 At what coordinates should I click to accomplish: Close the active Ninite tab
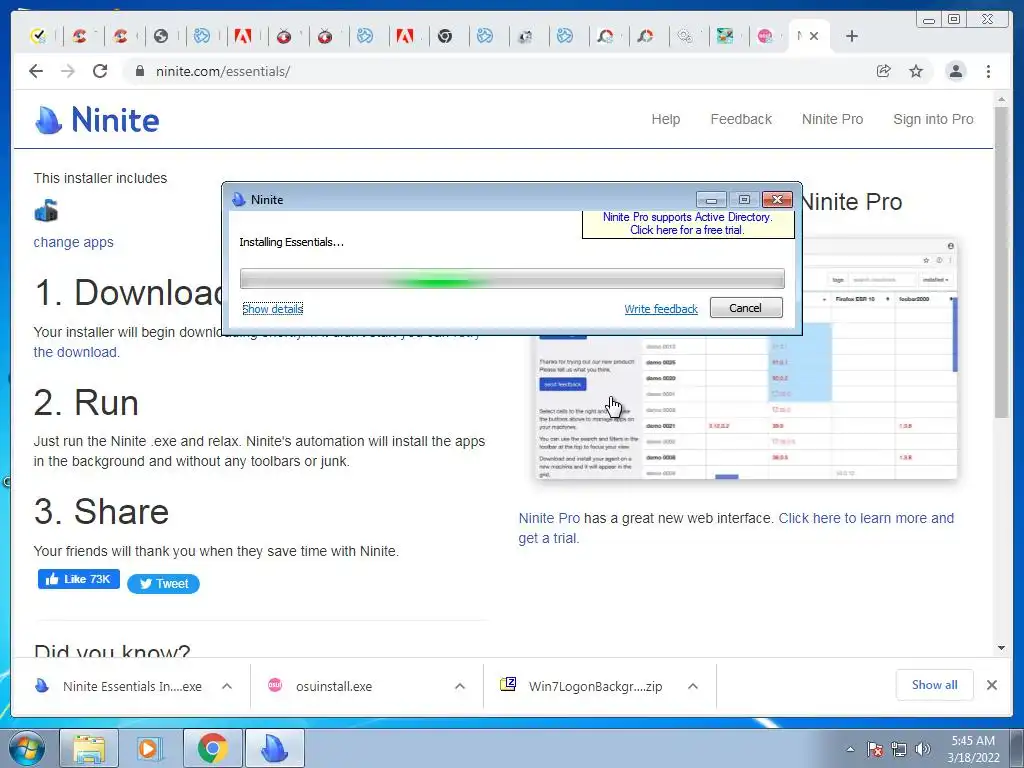[x=814, y=36]
